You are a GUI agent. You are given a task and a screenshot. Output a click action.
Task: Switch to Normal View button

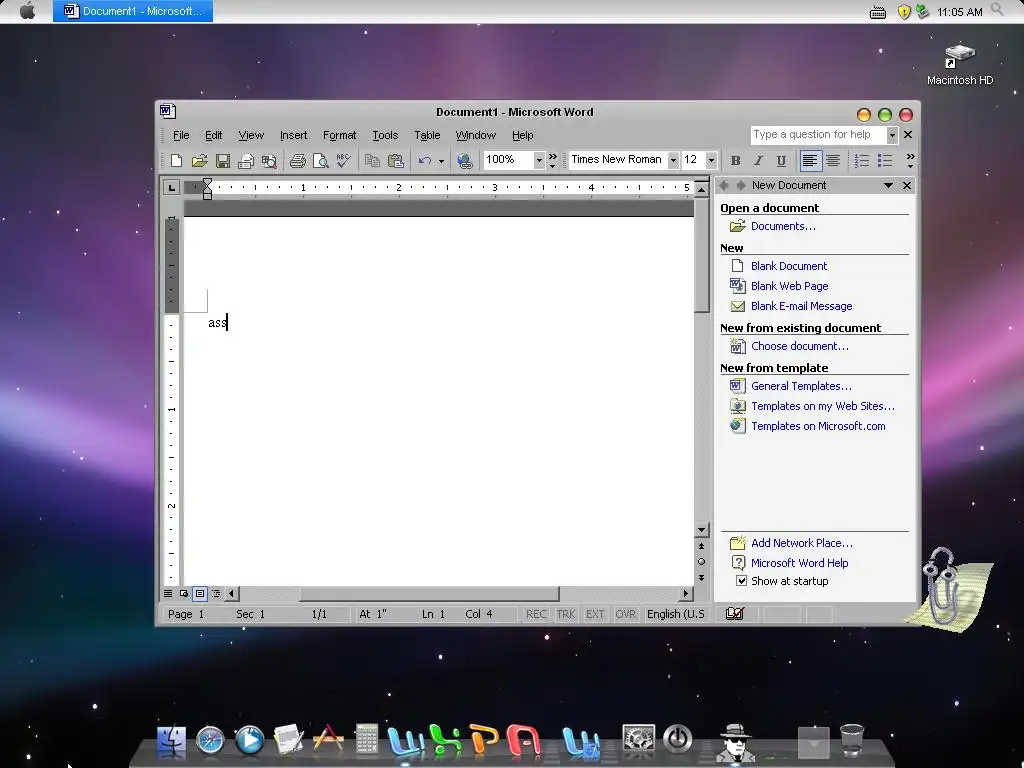coord(168,594)
